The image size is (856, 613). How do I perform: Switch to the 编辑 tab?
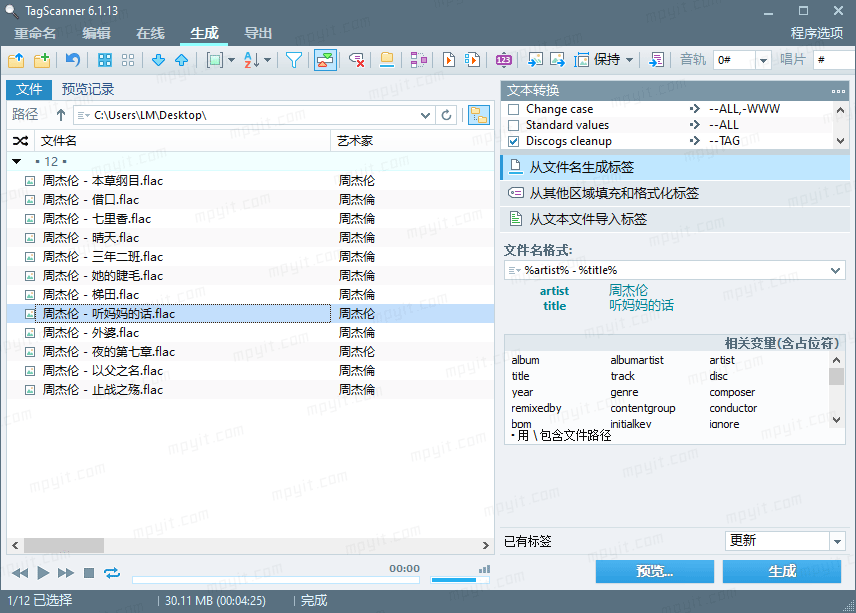coord(97,33)
